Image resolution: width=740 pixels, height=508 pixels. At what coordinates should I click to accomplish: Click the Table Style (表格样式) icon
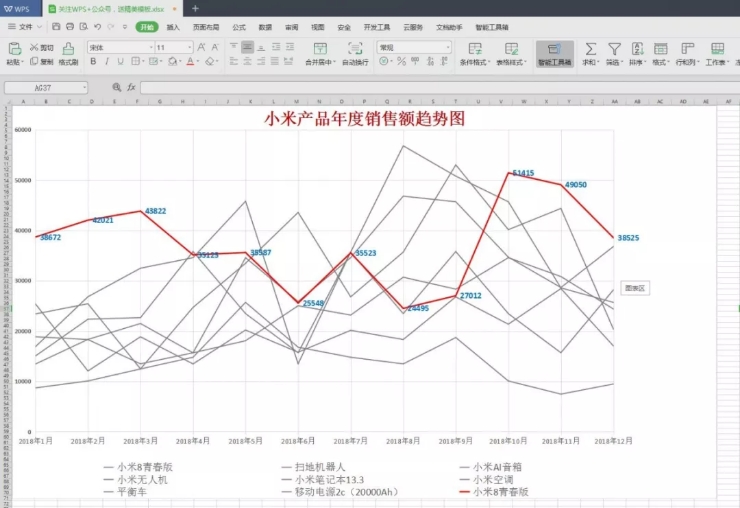pyautogui.click(x=511, y=49)
